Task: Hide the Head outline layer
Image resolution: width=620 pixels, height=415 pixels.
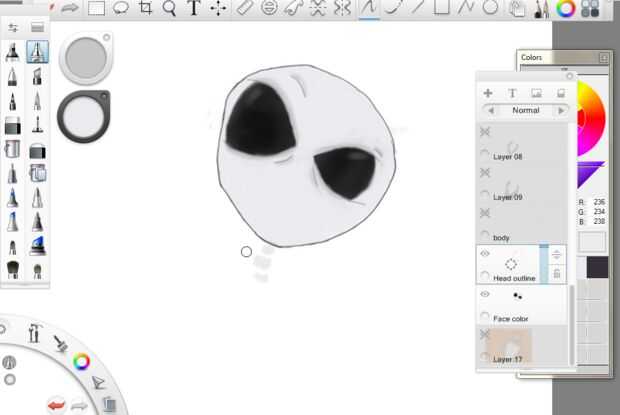Action: click(485, 253)
